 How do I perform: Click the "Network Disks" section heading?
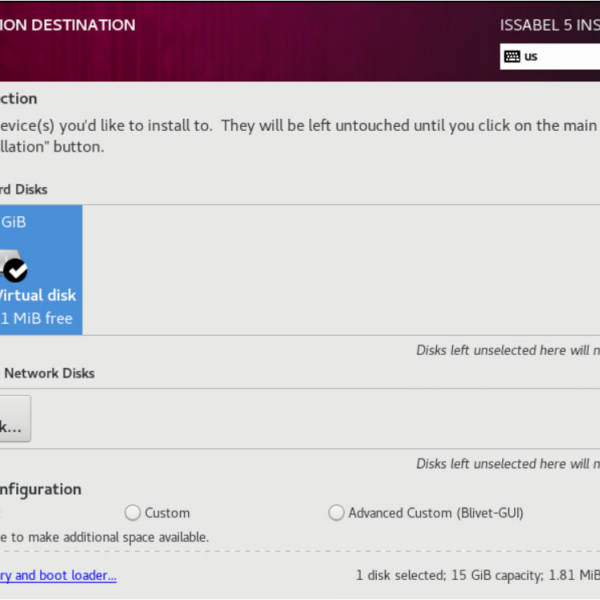48,373
